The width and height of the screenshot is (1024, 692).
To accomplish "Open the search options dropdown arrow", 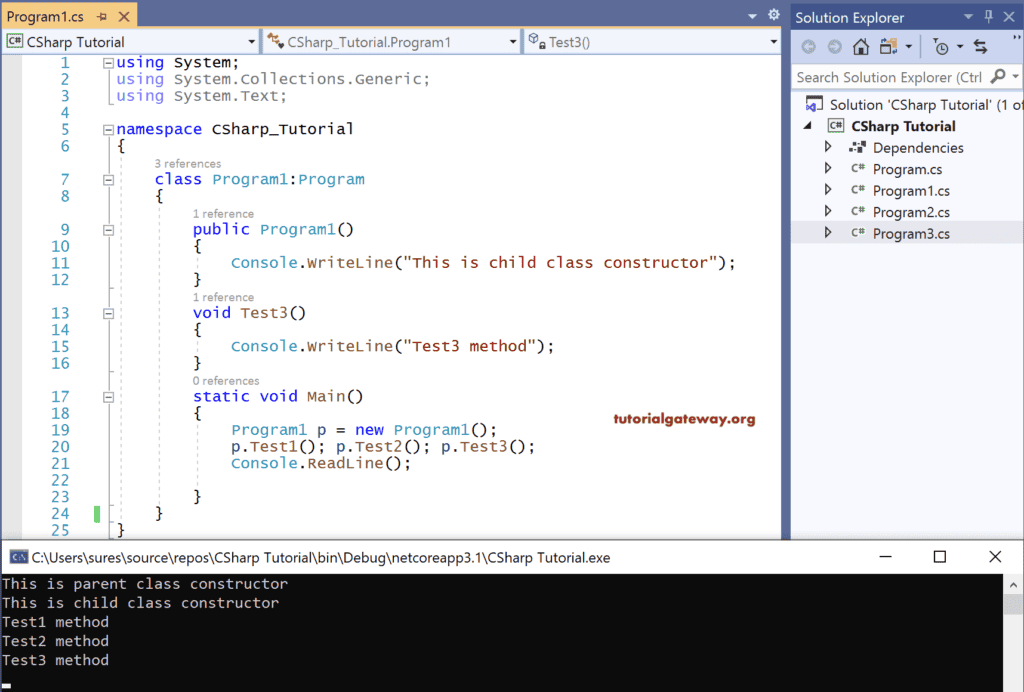I will [x=1016, y=77].
